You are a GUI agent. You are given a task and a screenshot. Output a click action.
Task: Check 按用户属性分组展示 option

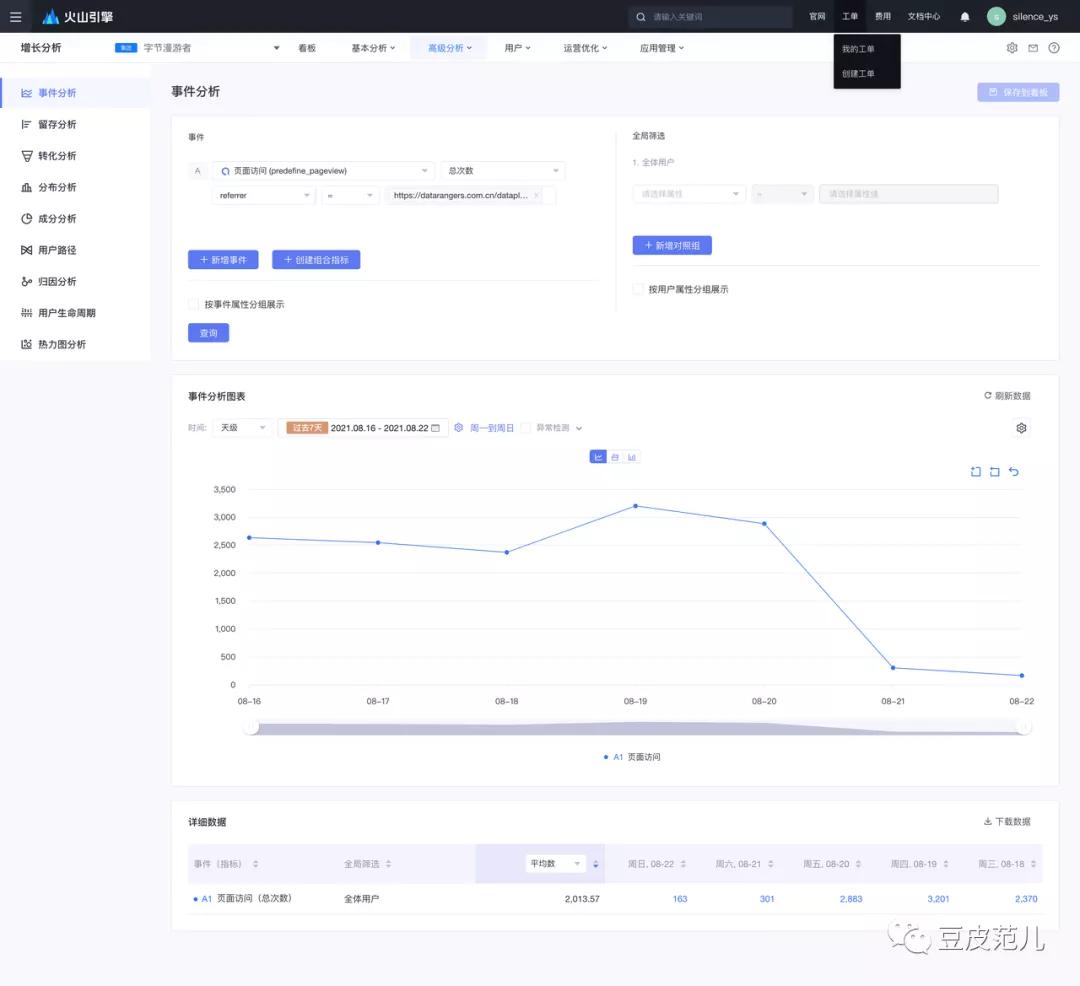coord(638,289)
